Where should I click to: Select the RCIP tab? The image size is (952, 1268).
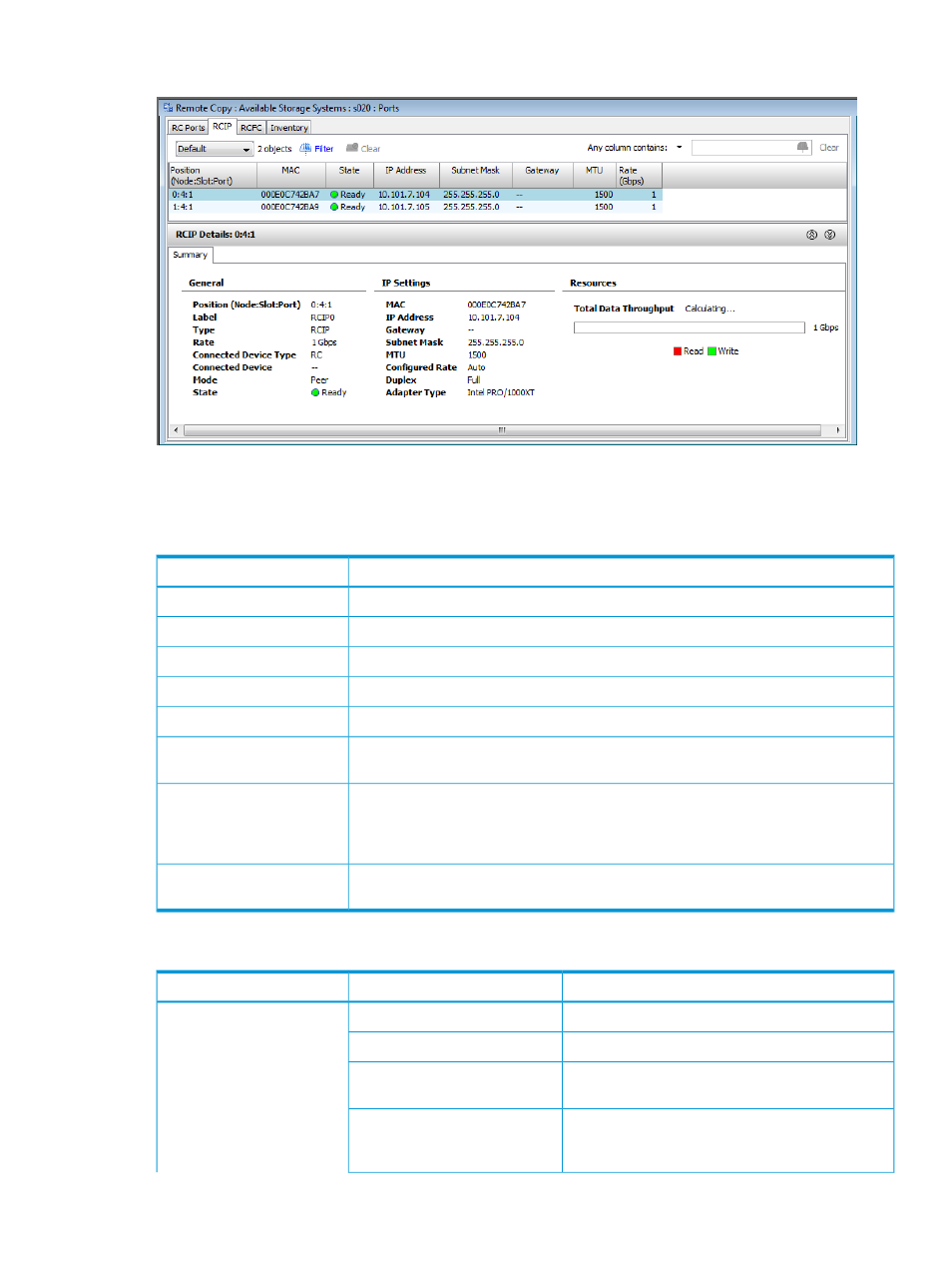tap(222, 127)
